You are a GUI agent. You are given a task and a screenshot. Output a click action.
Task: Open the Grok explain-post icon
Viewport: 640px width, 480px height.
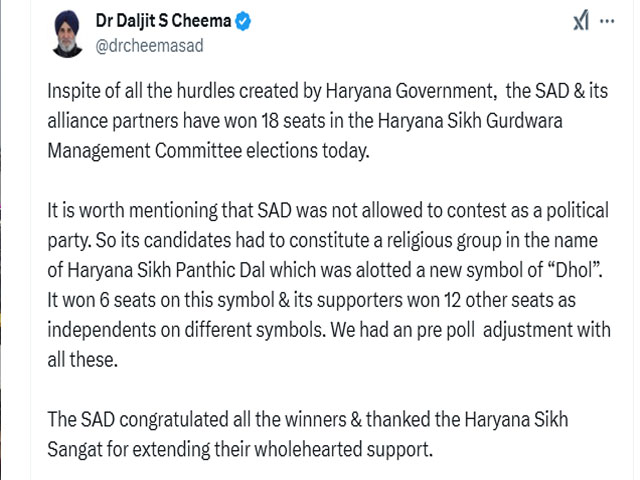(581, 21)
